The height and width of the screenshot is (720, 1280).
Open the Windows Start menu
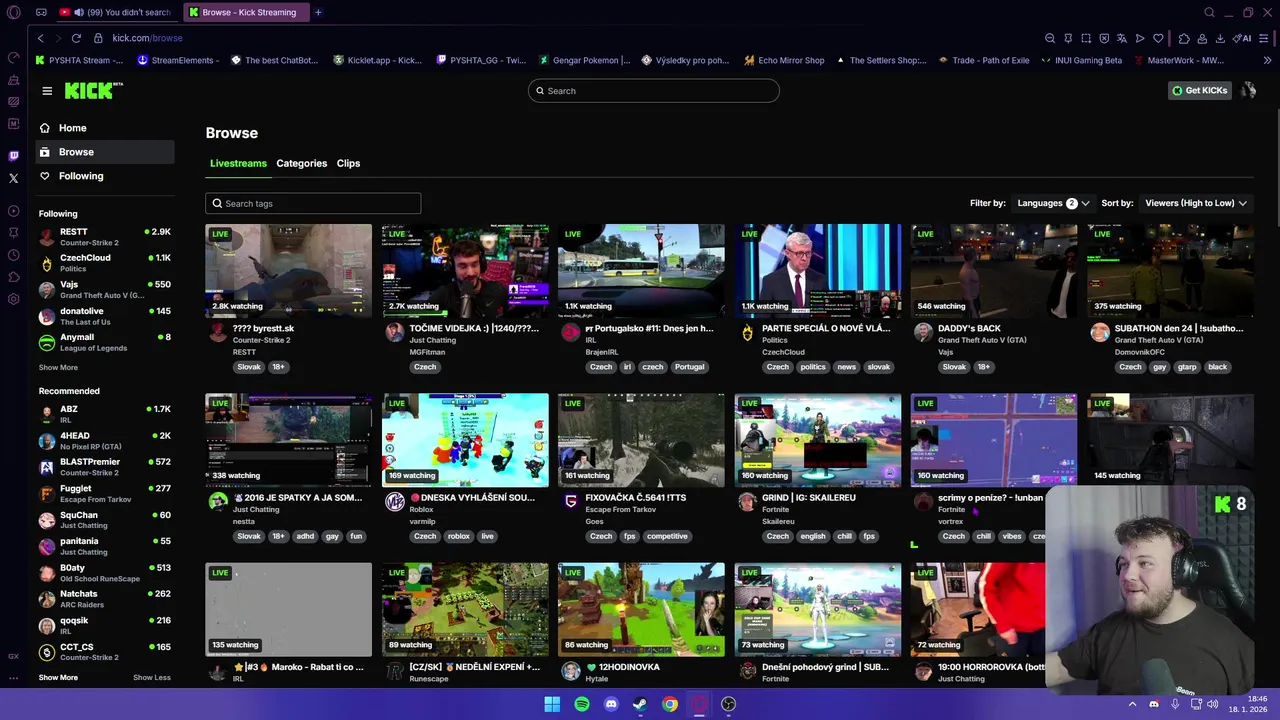click(552, 704)
